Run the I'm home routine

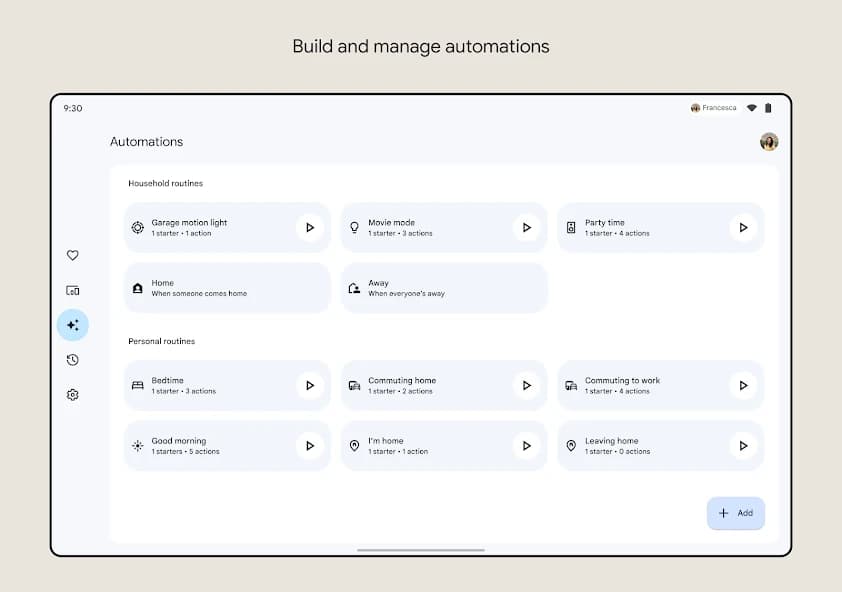527,446
